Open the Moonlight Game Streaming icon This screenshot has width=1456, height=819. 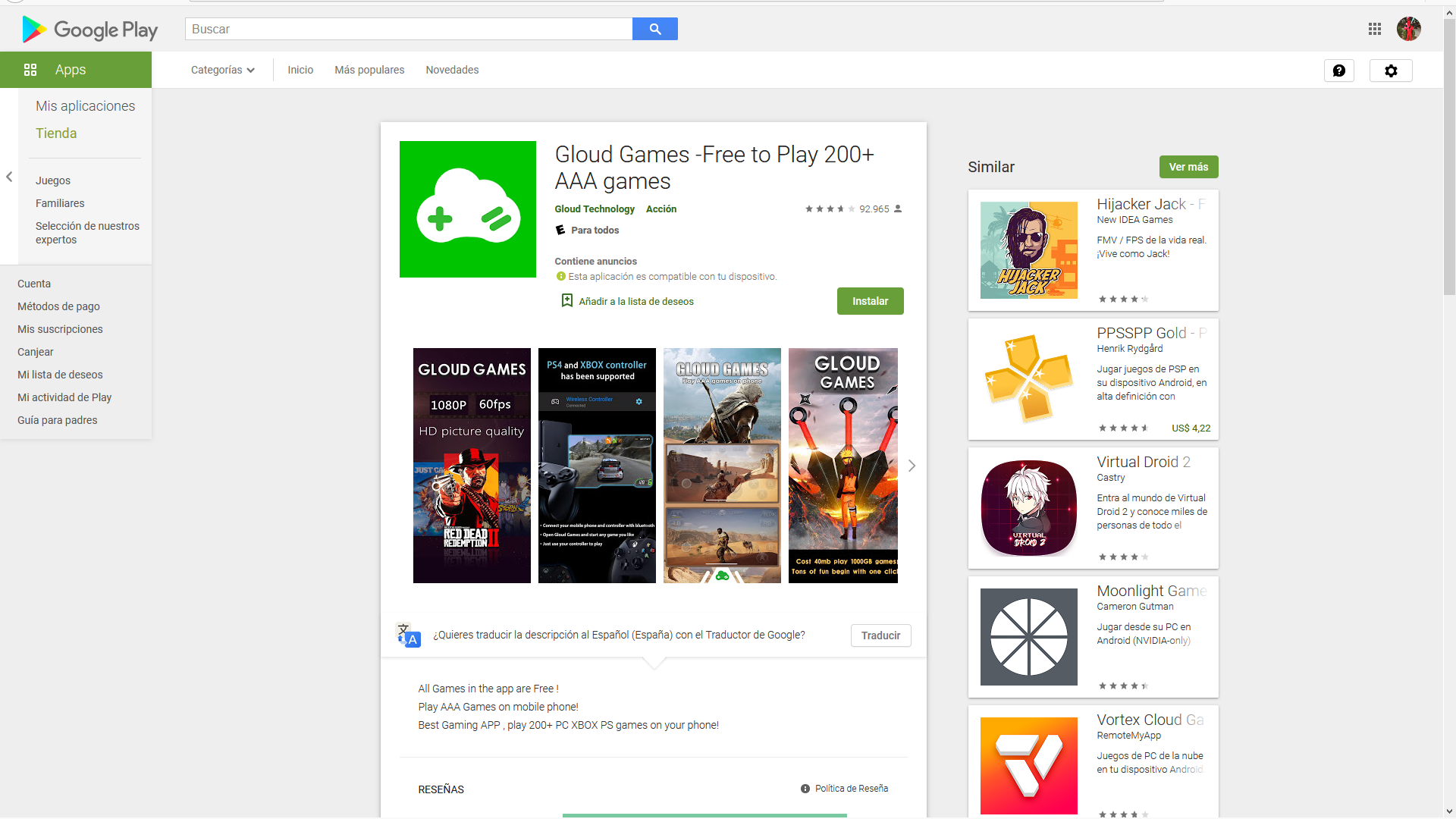[x=1029, y=637]
